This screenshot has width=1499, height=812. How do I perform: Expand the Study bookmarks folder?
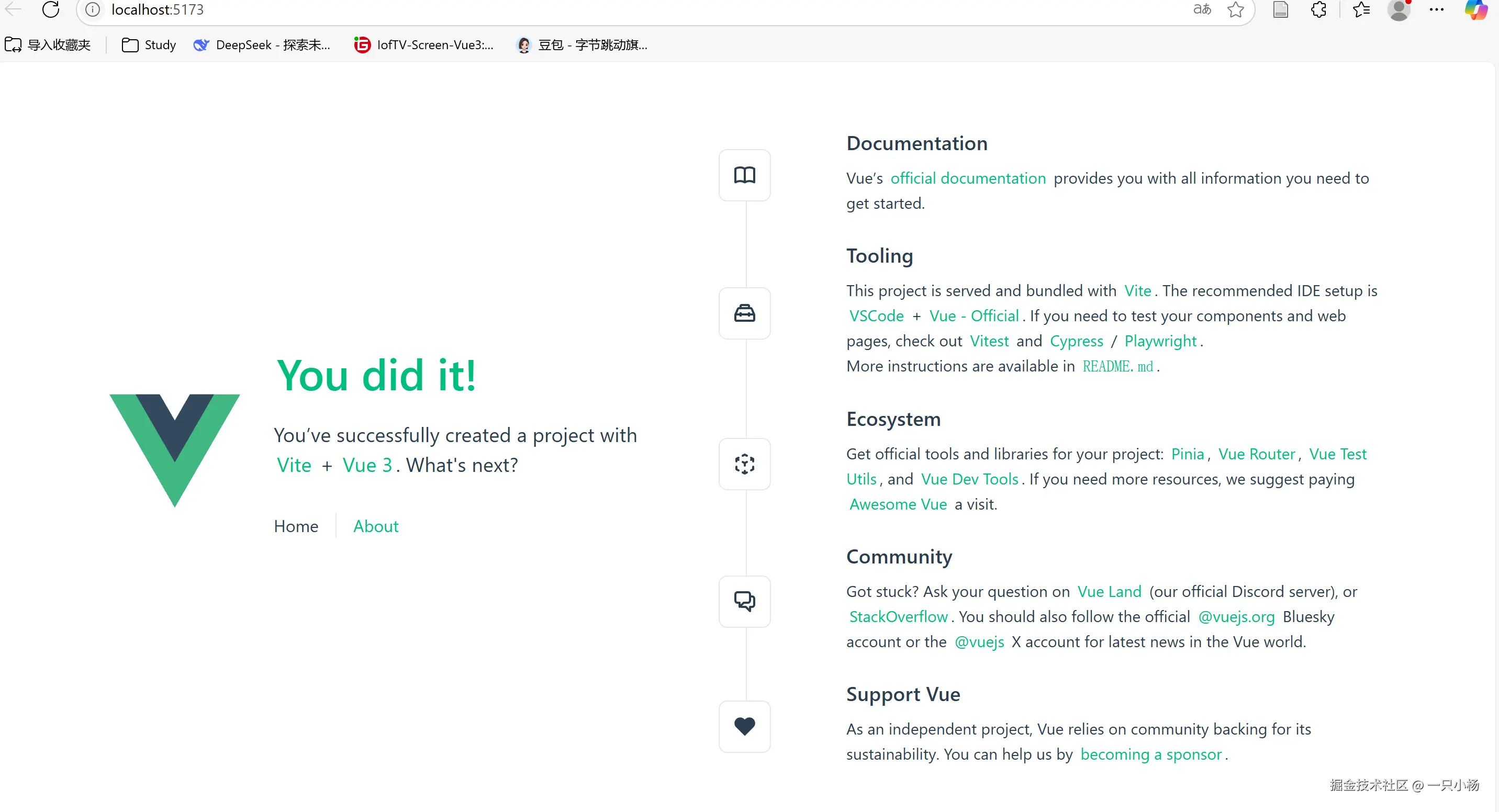tap(149, 45)
